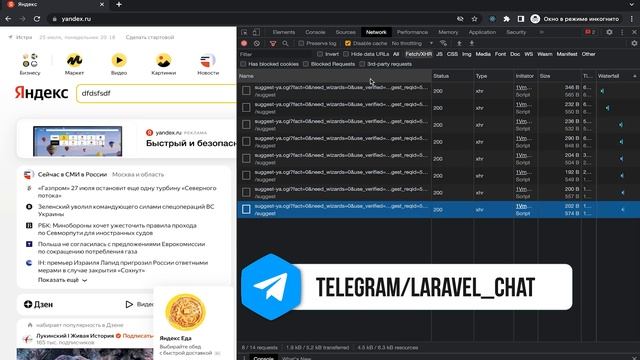Image resolution: width=640 pixels, height=360 pixels.
Task: Expand Показать ещё news list
Action: (62, 280)
